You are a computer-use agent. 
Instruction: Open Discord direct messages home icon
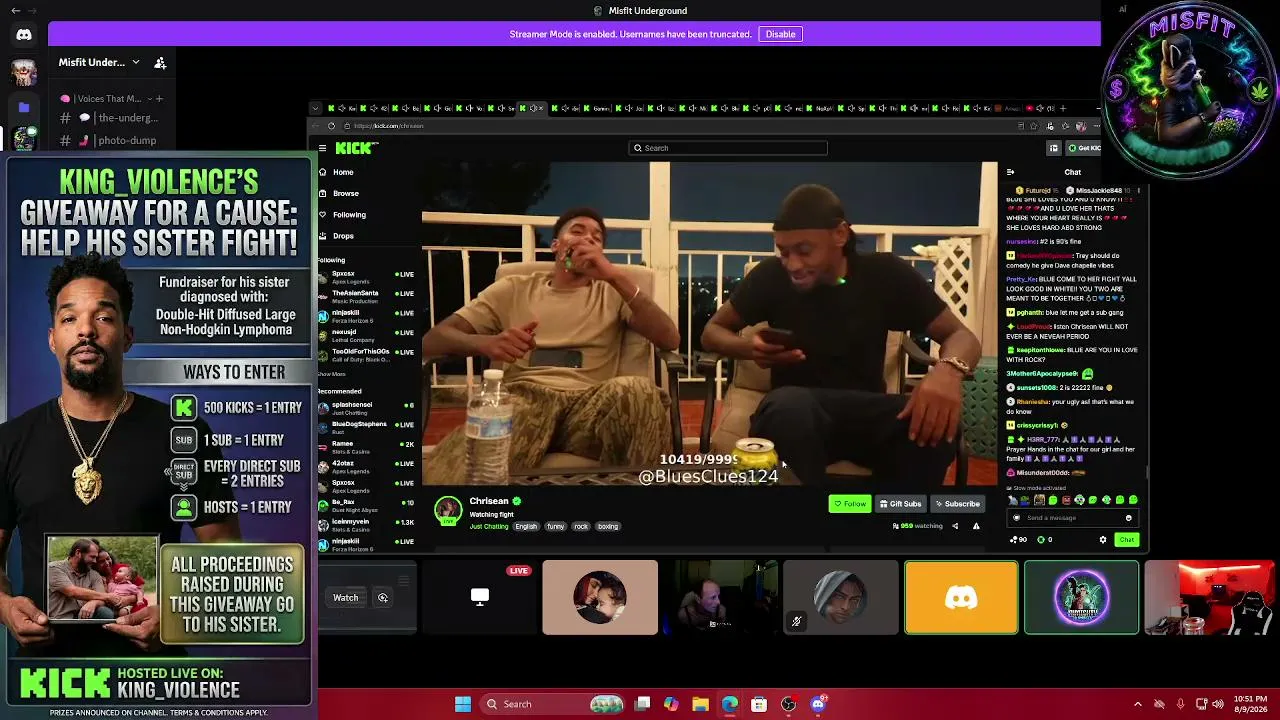coord(24,35)
